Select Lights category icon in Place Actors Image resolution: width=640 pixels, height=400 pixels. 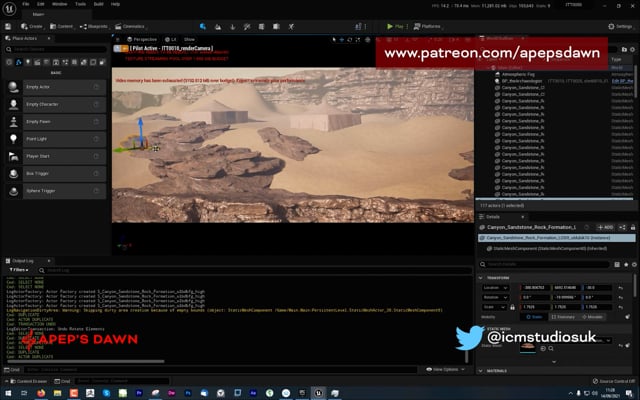coord(28,62)
